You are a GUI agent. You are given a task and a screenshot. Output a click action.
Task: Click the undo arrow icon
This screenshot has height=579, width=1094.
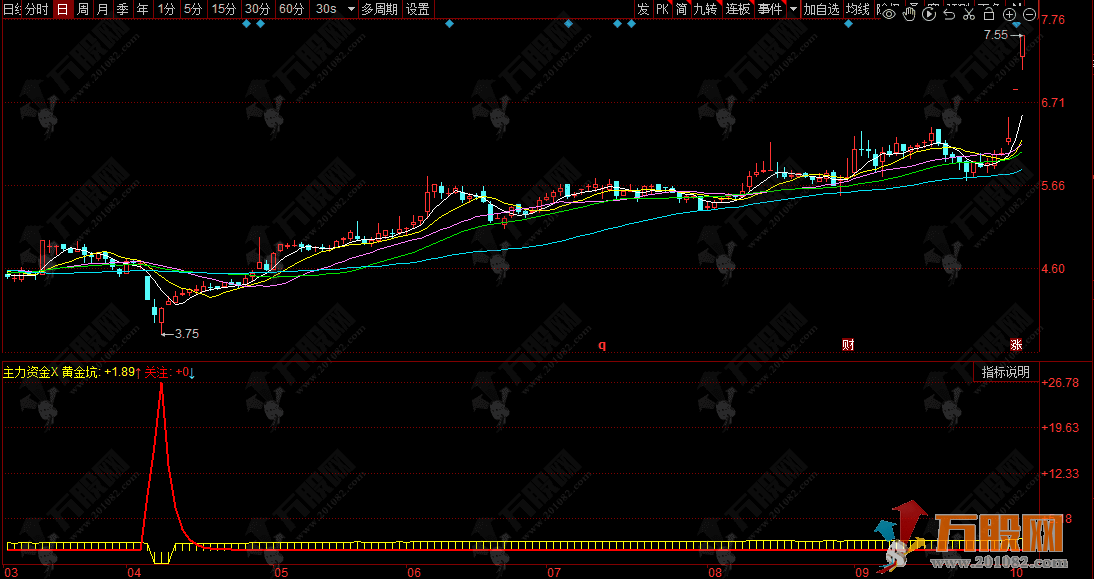coord(949,14)
